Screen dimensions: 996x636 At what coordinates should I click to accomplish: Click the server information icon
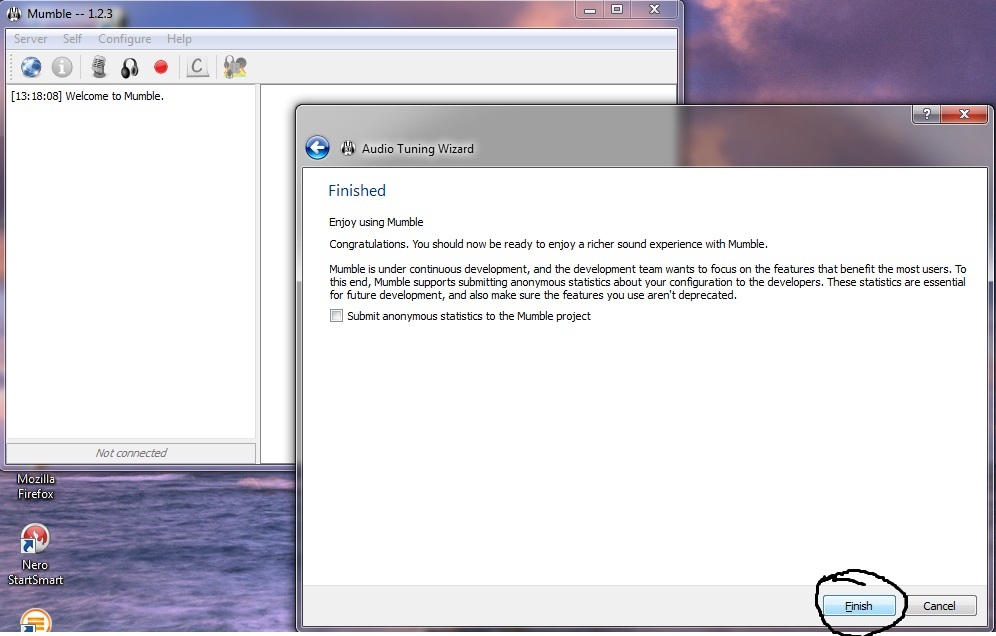(62, 67)
